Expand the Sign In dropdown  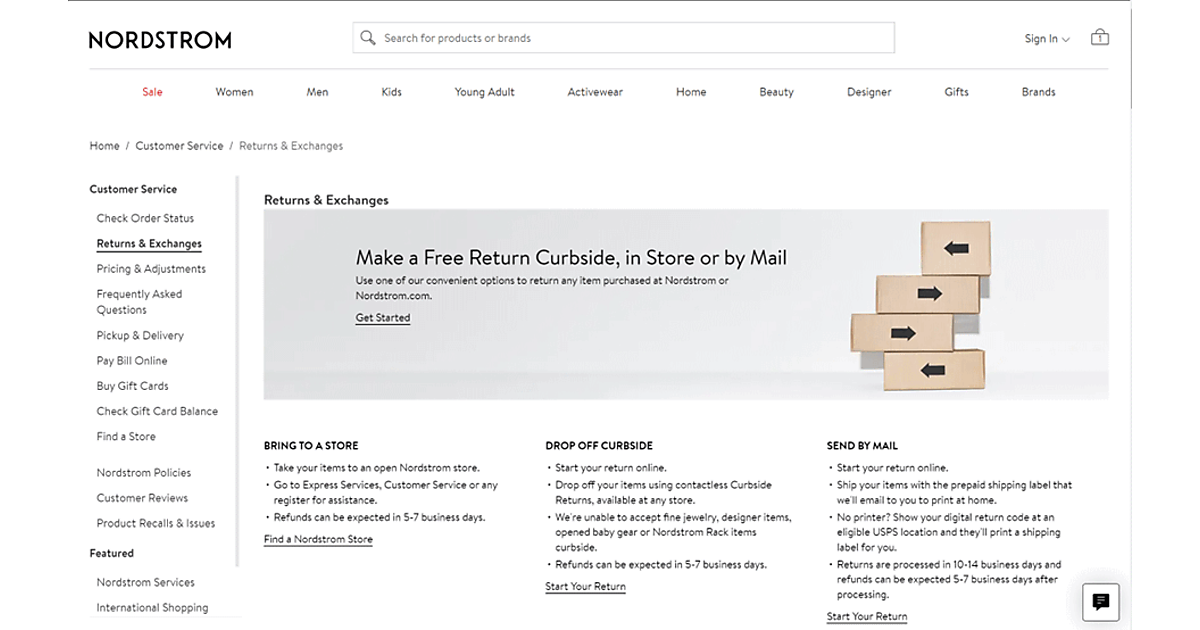tap(1046, 39)
